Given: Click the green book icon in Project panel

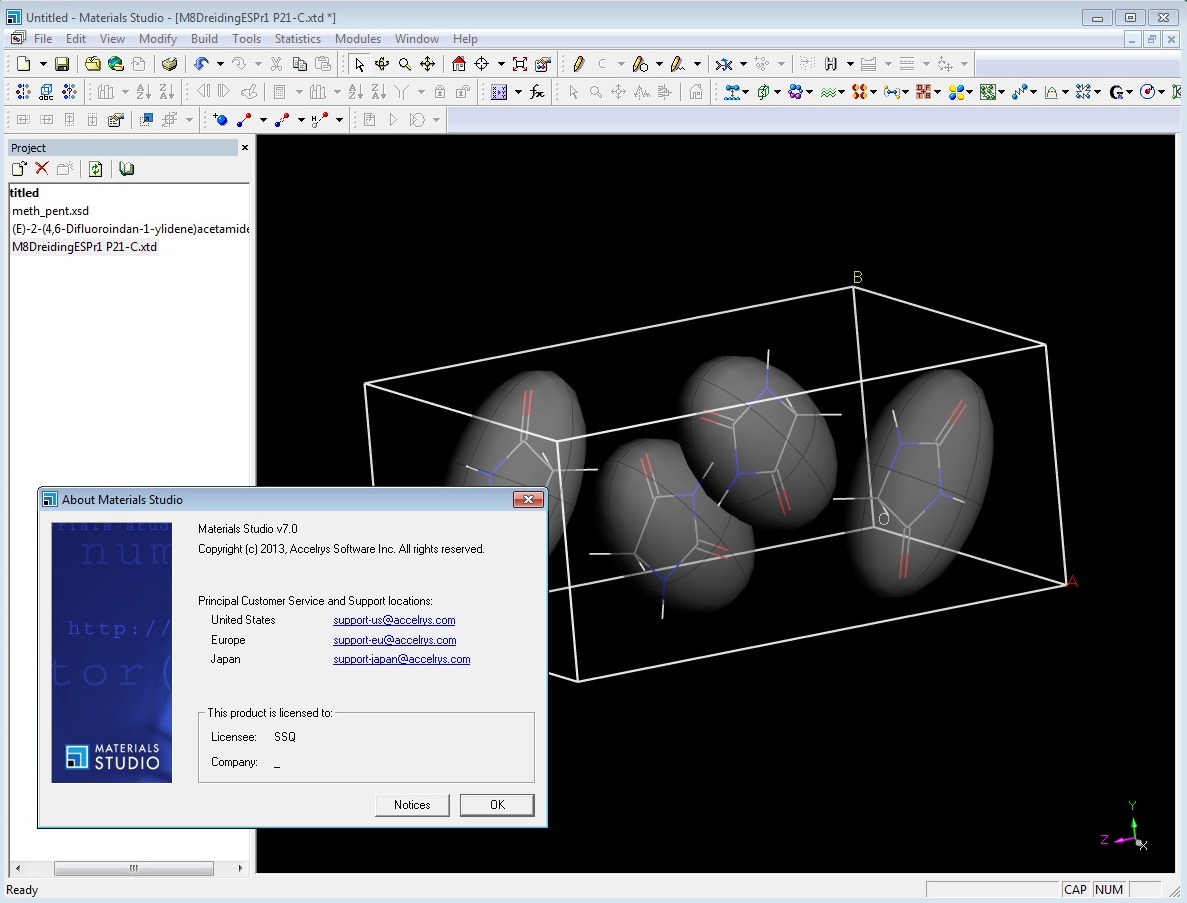Looking at the screenshot, I should (x=126, y=169).
